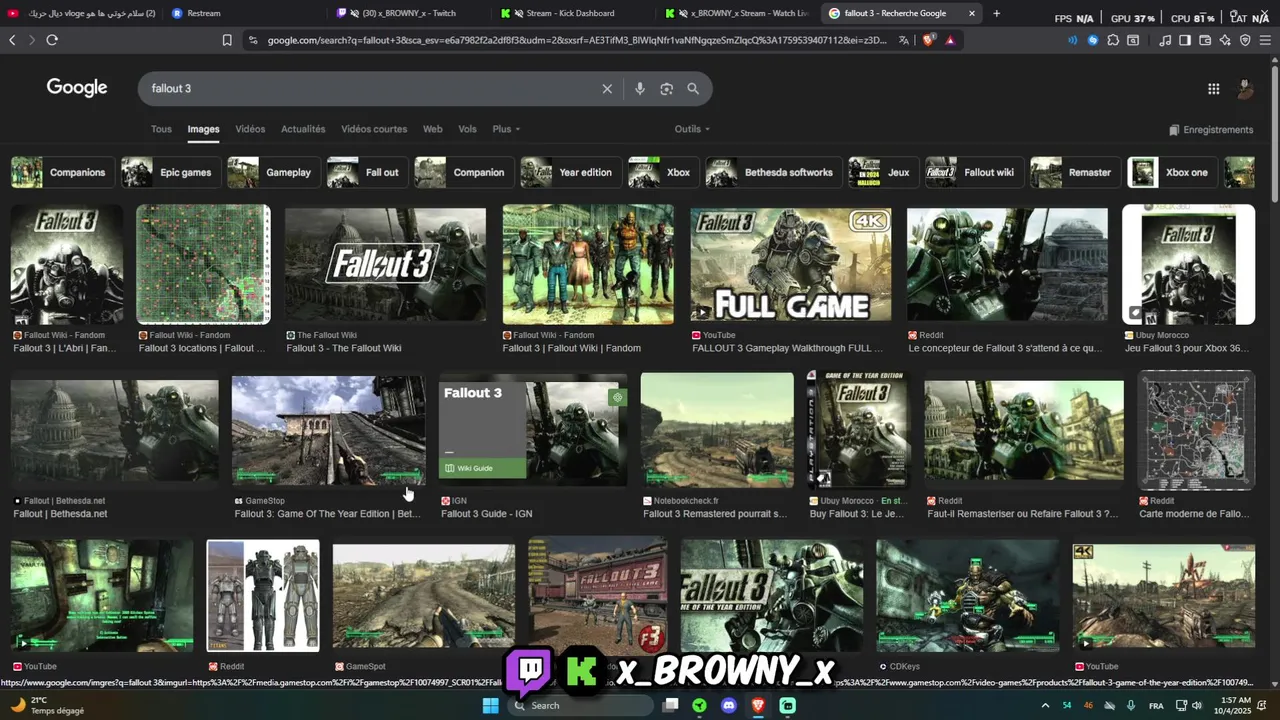The width and height of the screenshot is (1280, 720).
Task: Open Fallout 3 locations map thumbnail
Action: coord(203,264)
